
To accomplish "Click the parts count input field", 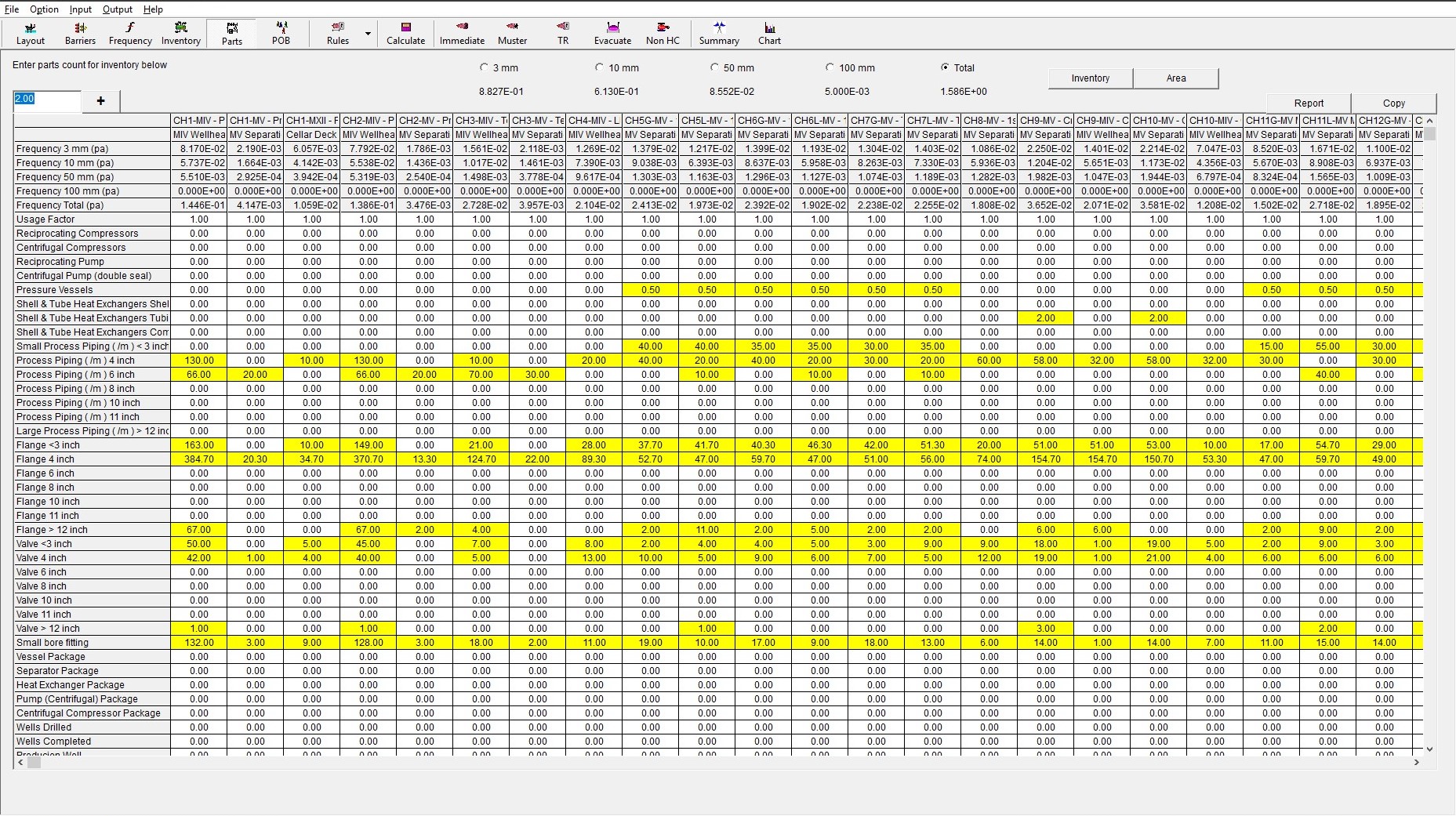I will (x=47, y=100).
